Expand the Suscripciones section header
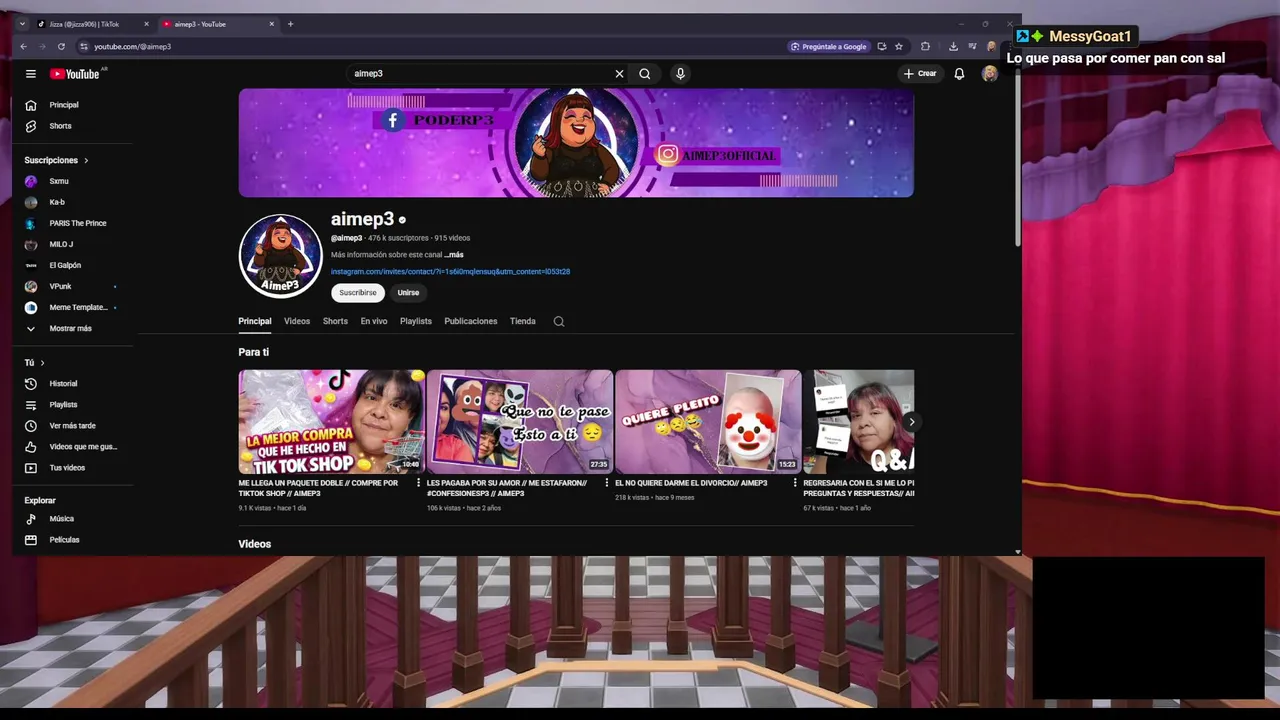Image resolution: width=1280 pixels, height=720 pixels. pos(57,160)
